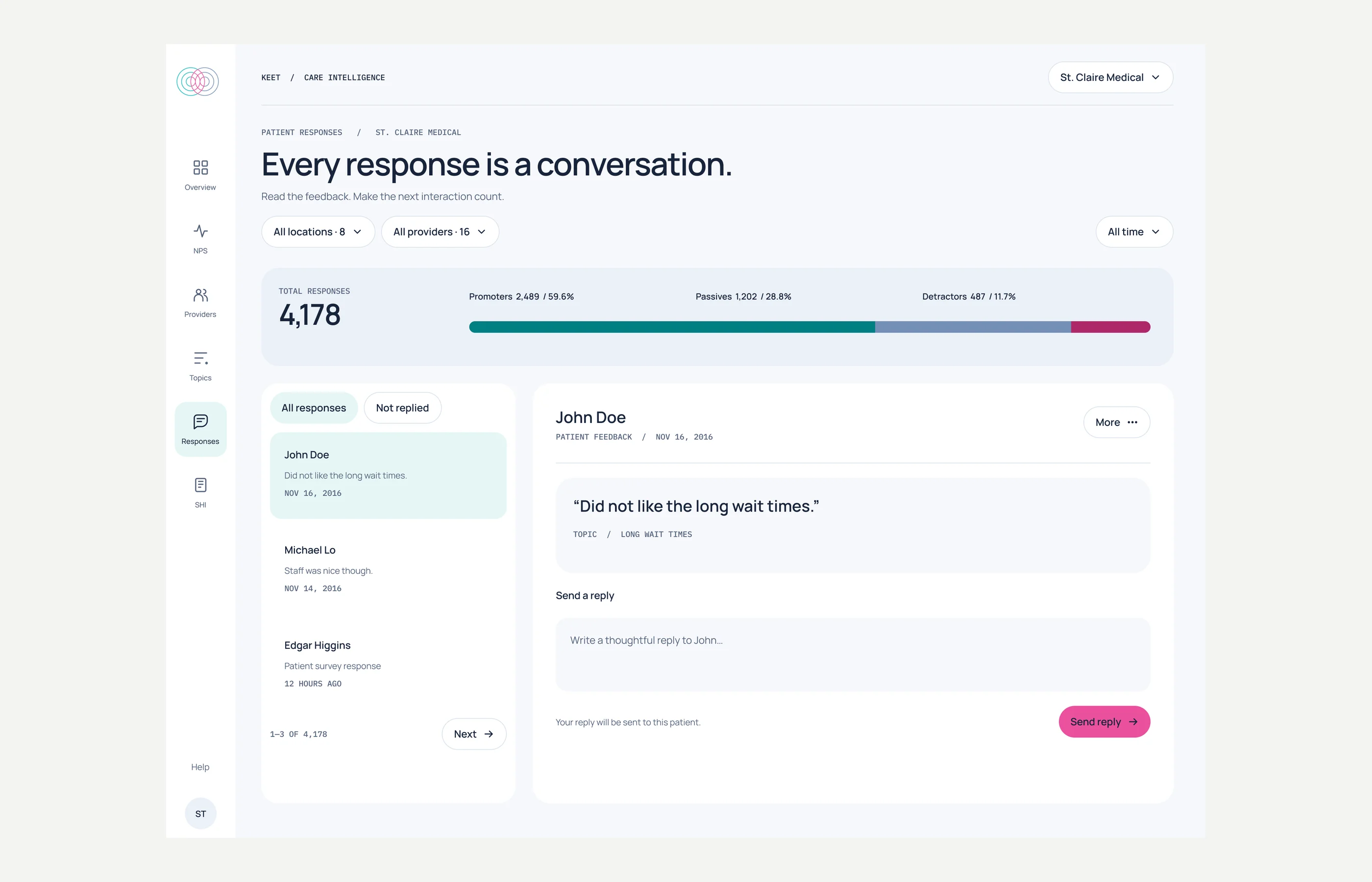Click the Keet circles logo
This screenshot has height=882, width=1372.
coord(197,81)
